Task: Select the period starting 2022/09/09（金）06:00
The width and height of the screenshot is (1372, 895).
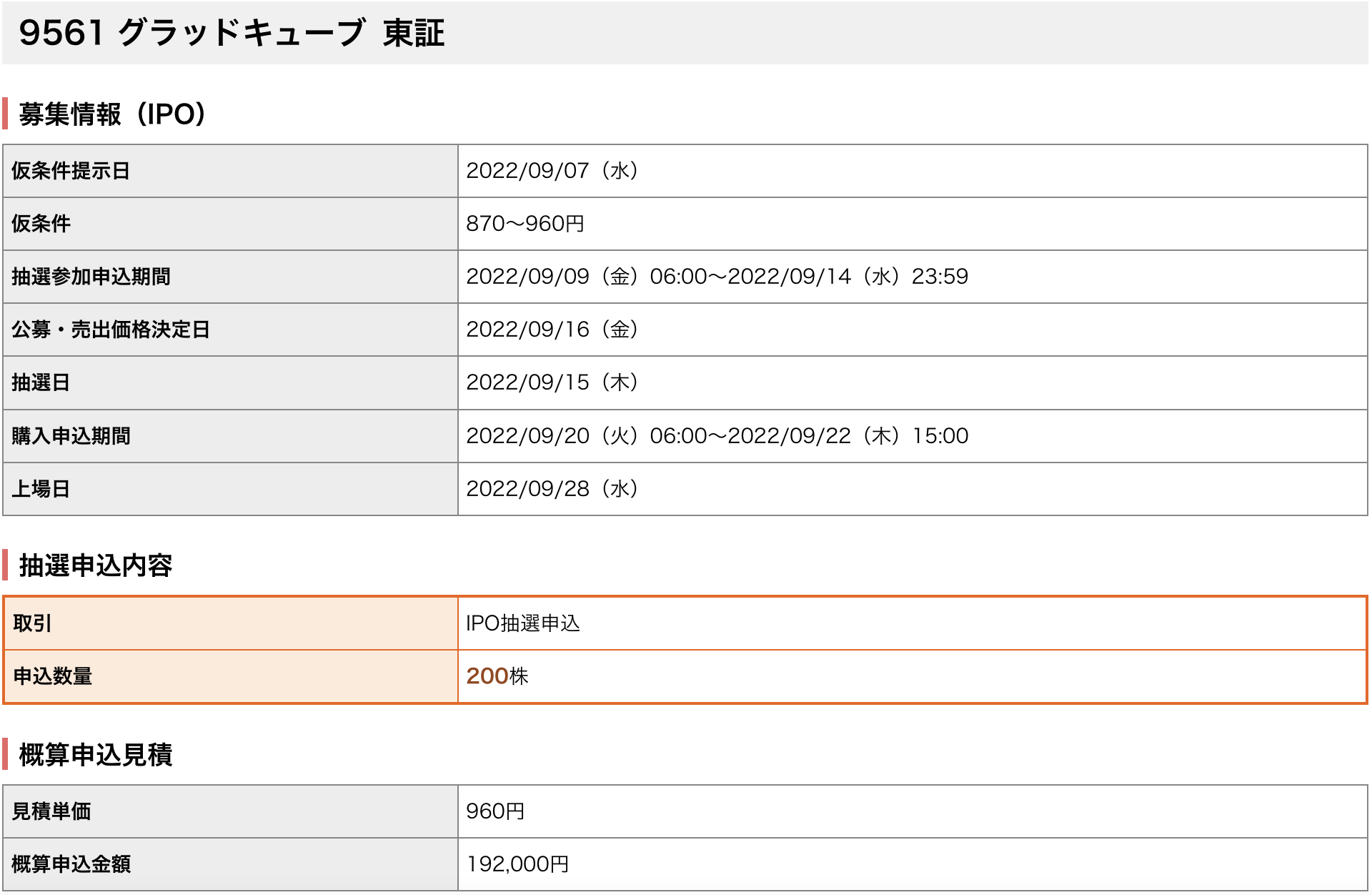Action: pyautogui.click(x=717, y=277)
